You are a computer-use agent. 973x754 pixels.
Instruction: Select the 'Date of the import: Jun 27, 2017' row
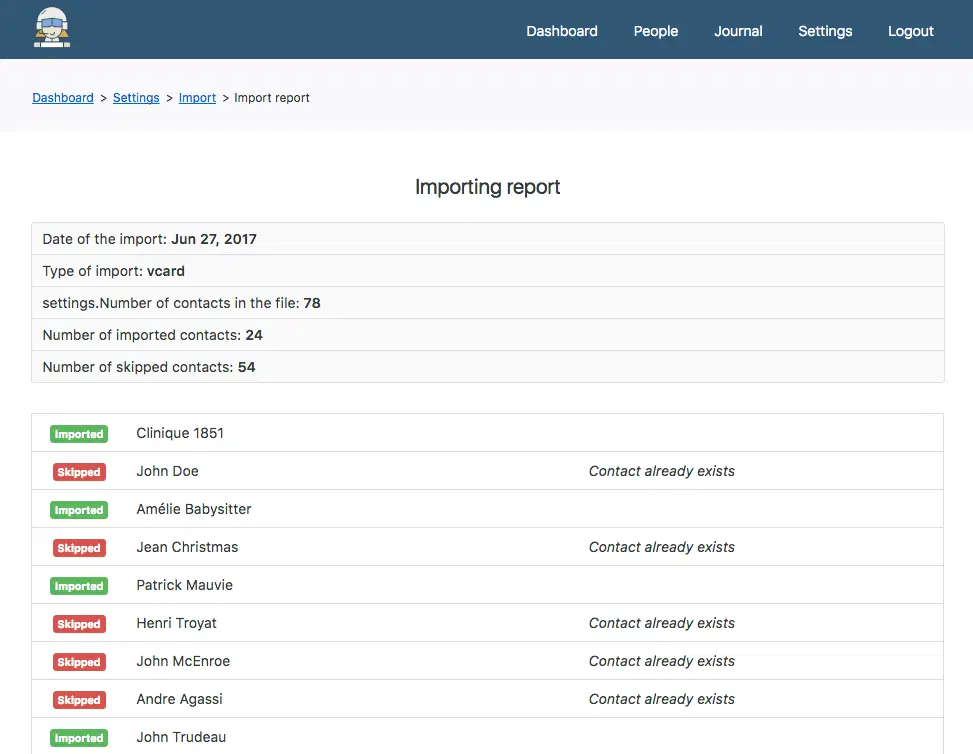click(x=488, y=239)
